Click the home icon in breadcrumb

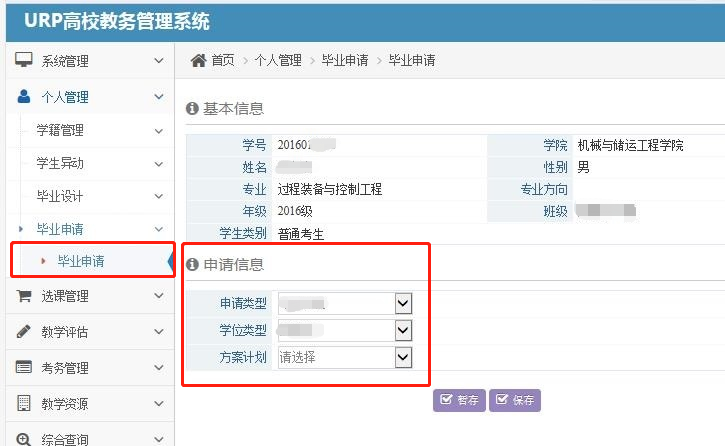click(198, 60)
